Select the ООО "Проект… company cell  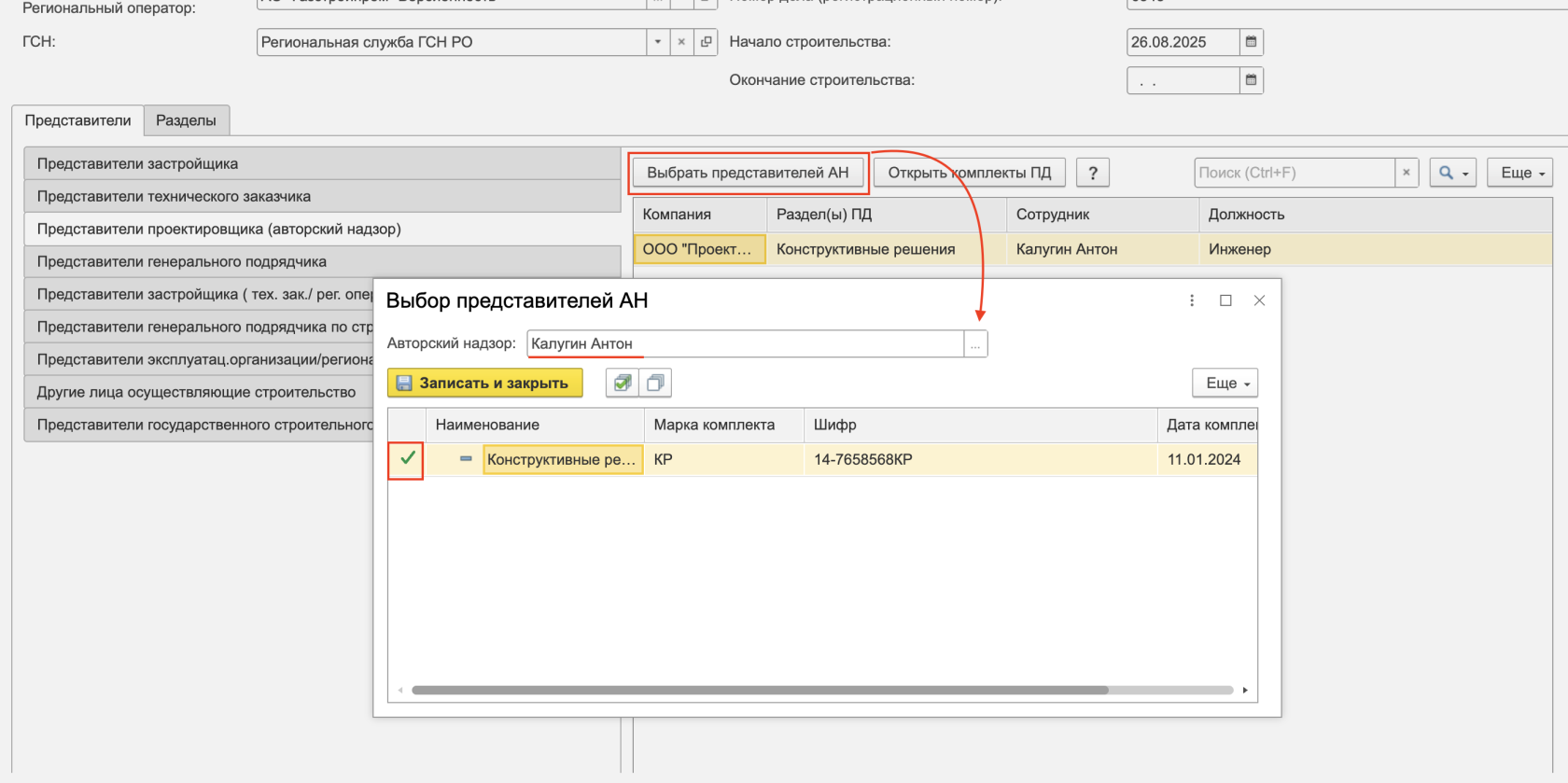pos(699,249)
